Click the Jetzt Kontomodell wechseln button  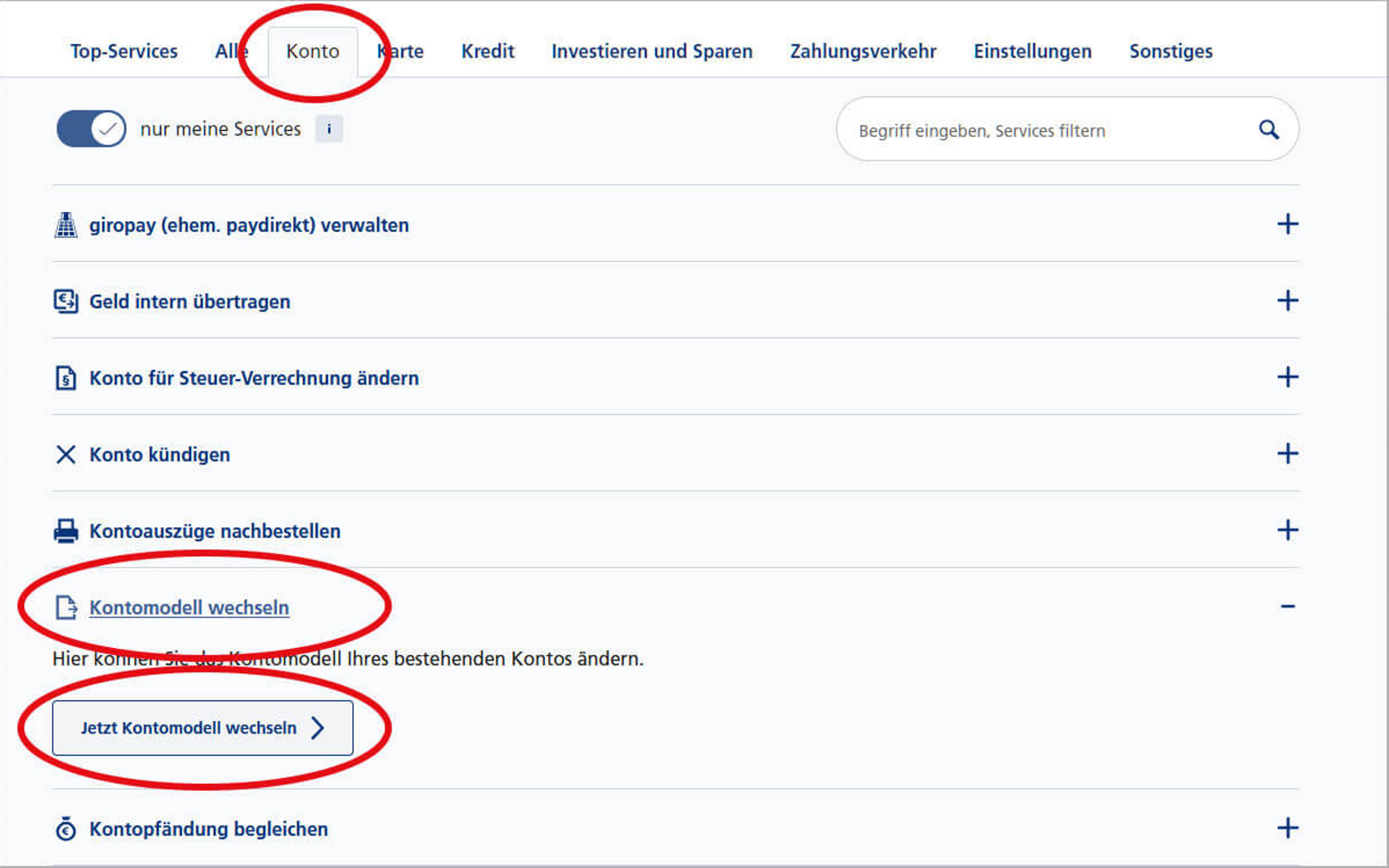[202, 727]
